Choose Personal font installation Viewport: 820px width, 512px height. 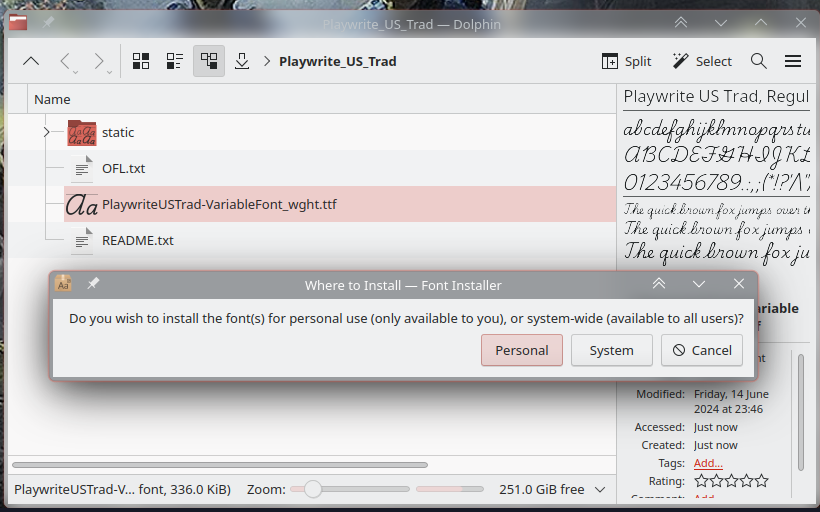522,350
